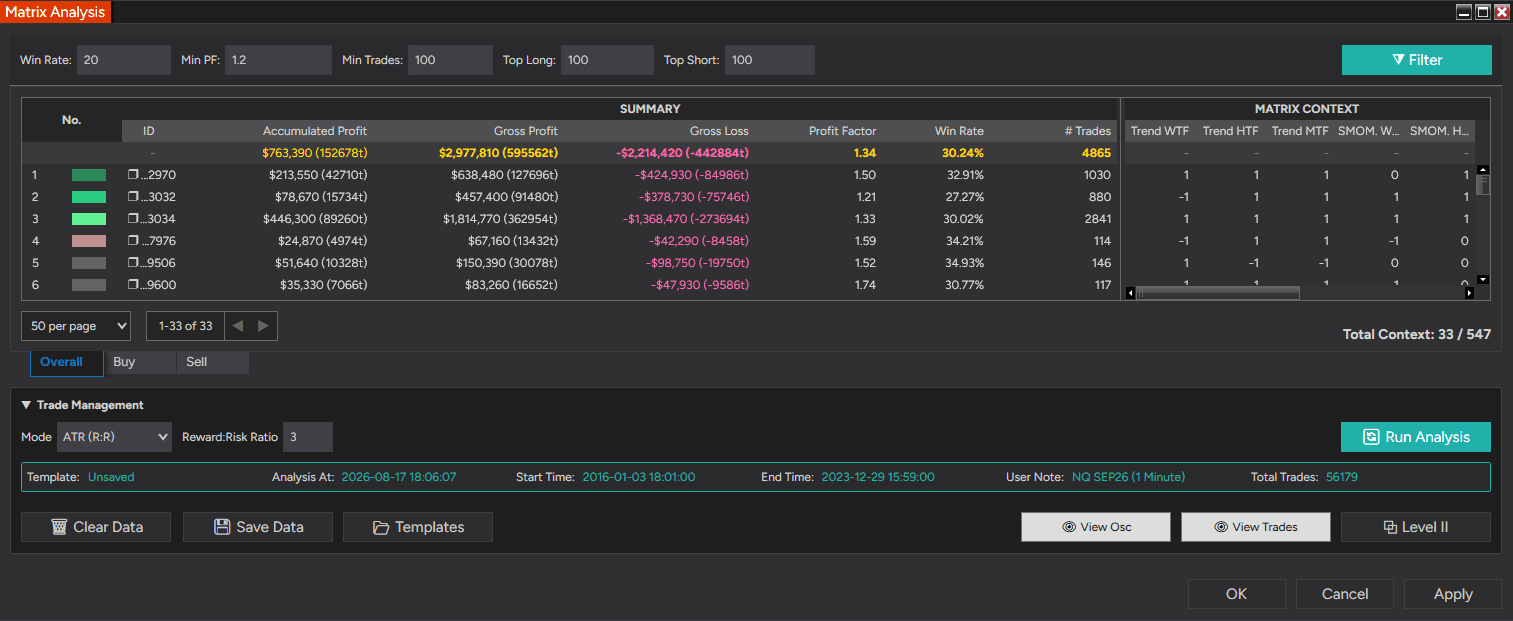The height and width of the screenshot is (621, 1513).
Task: Click the copy icon beside ID ...9600
Action: point(132,285)
